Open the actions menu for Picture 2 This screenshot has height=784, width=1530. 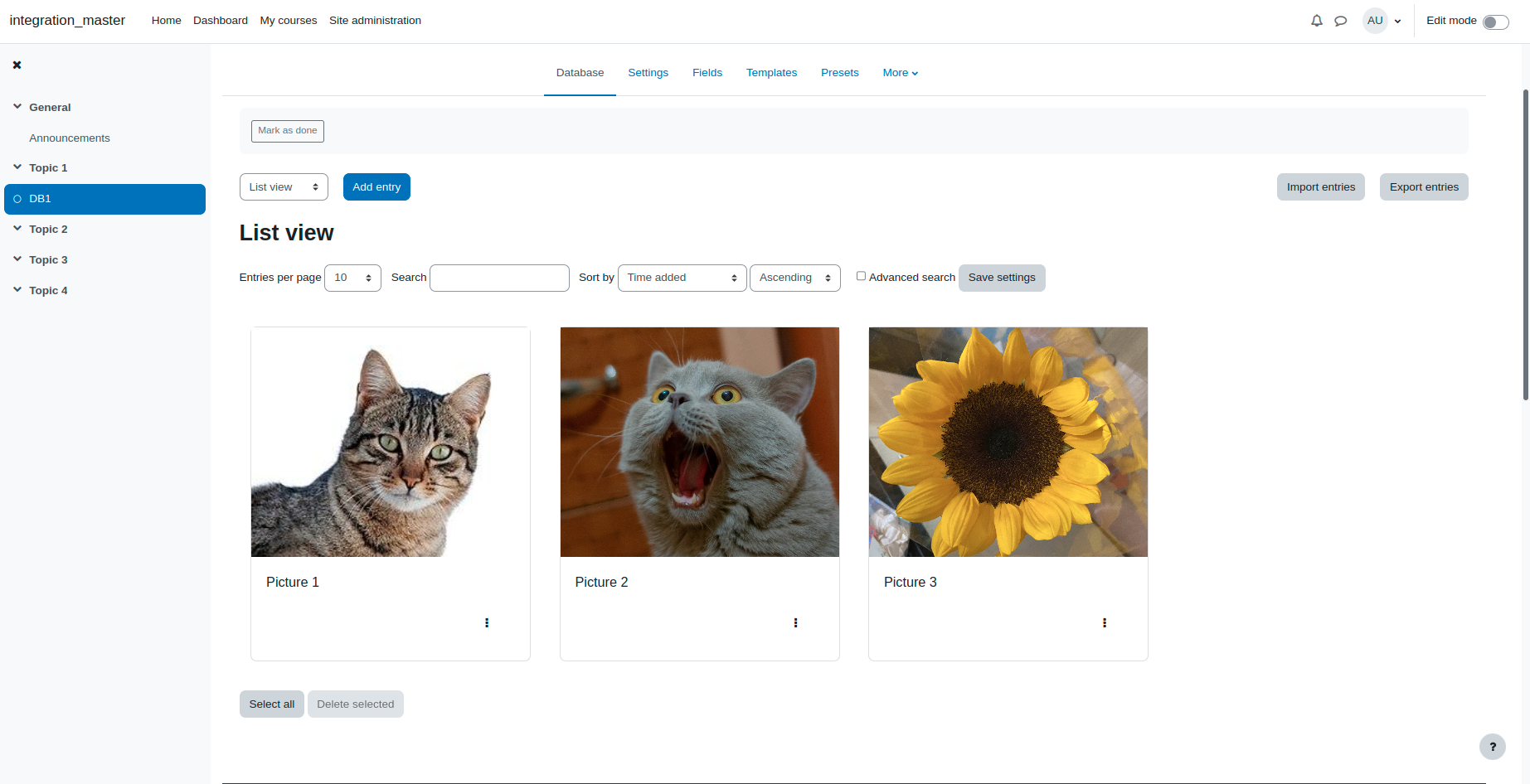[795, 622]
